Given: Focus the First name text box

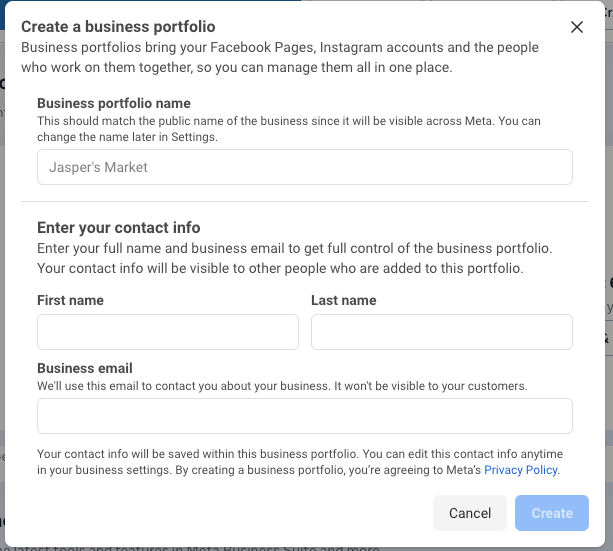Looking at the screenshot, I should [x=168, y=332].
